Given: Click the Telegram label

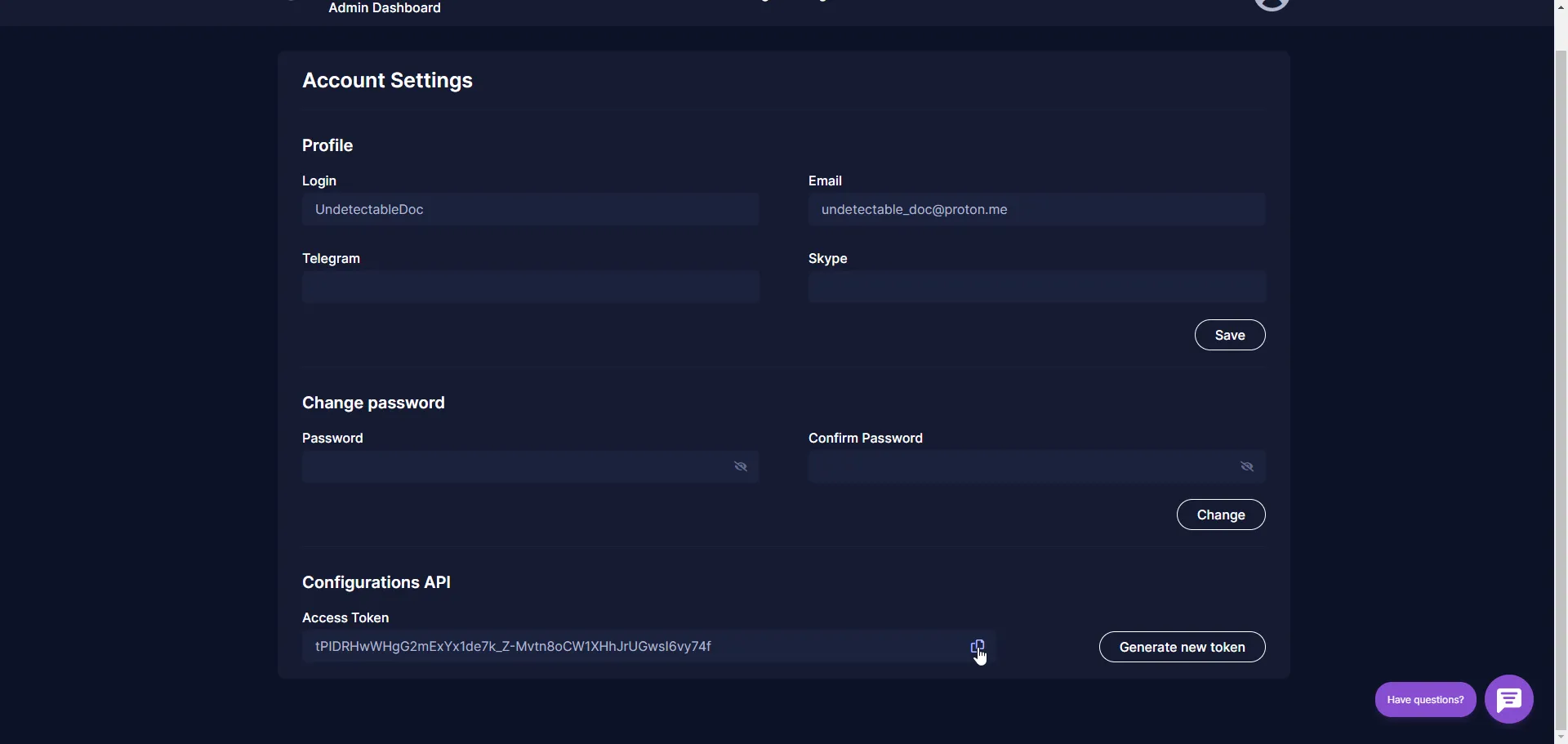Looking at the screenshot, I should (331, 258).
